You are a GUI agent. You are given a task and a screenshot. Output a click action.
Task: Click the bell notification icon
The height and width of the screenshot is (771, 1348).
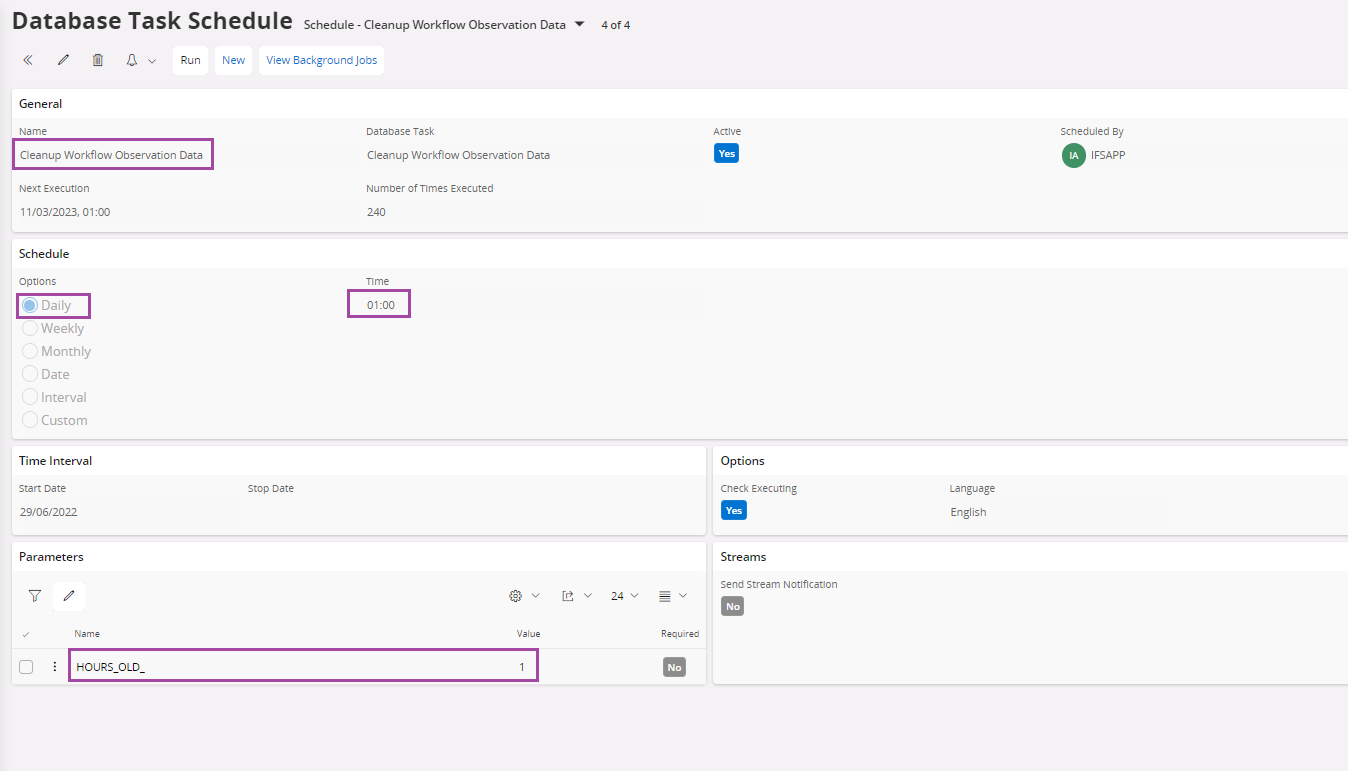[x=132, y=60]
